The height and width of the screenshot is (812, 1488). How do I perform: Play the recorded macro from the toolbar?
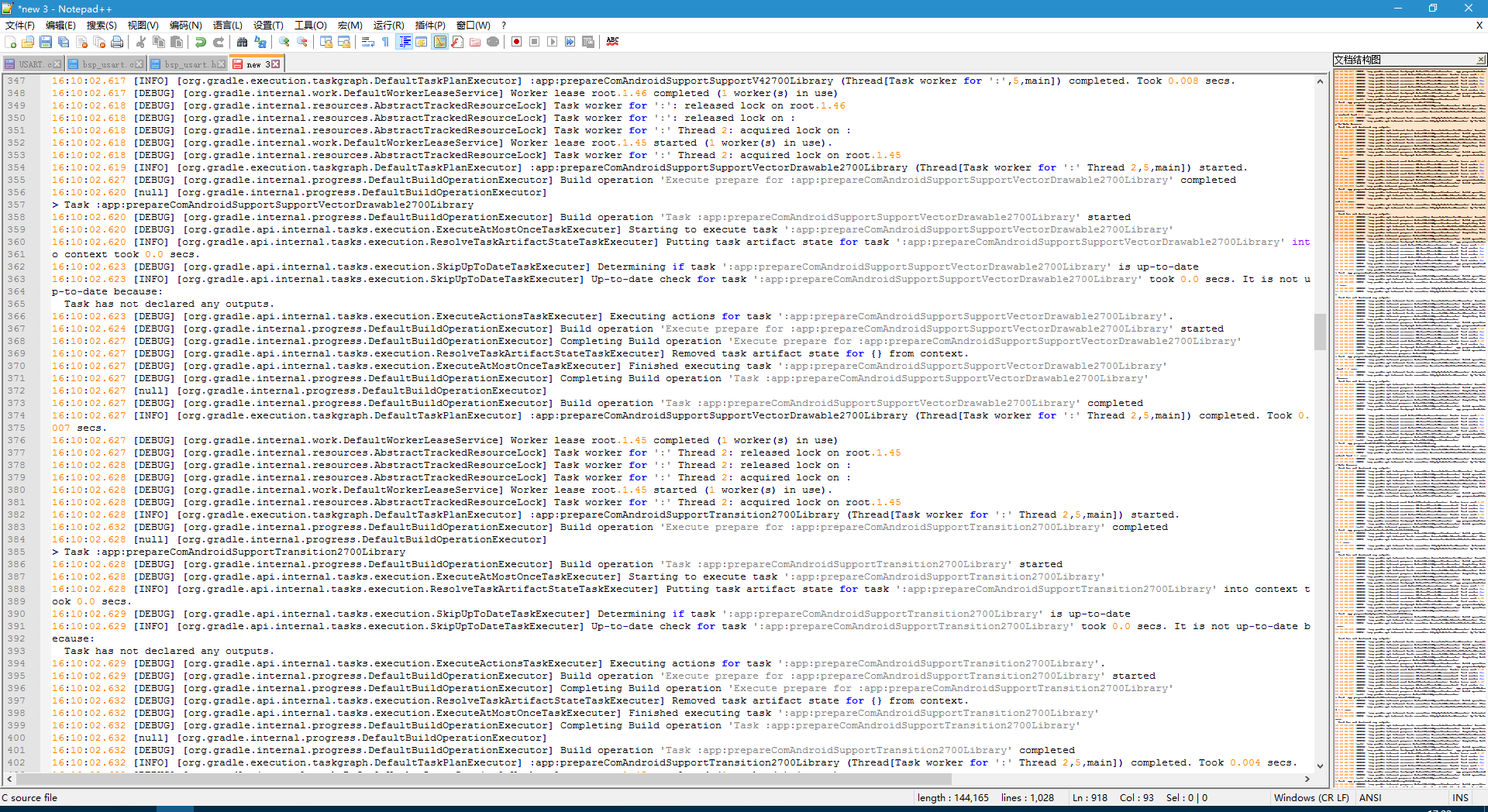coord(553,42)
